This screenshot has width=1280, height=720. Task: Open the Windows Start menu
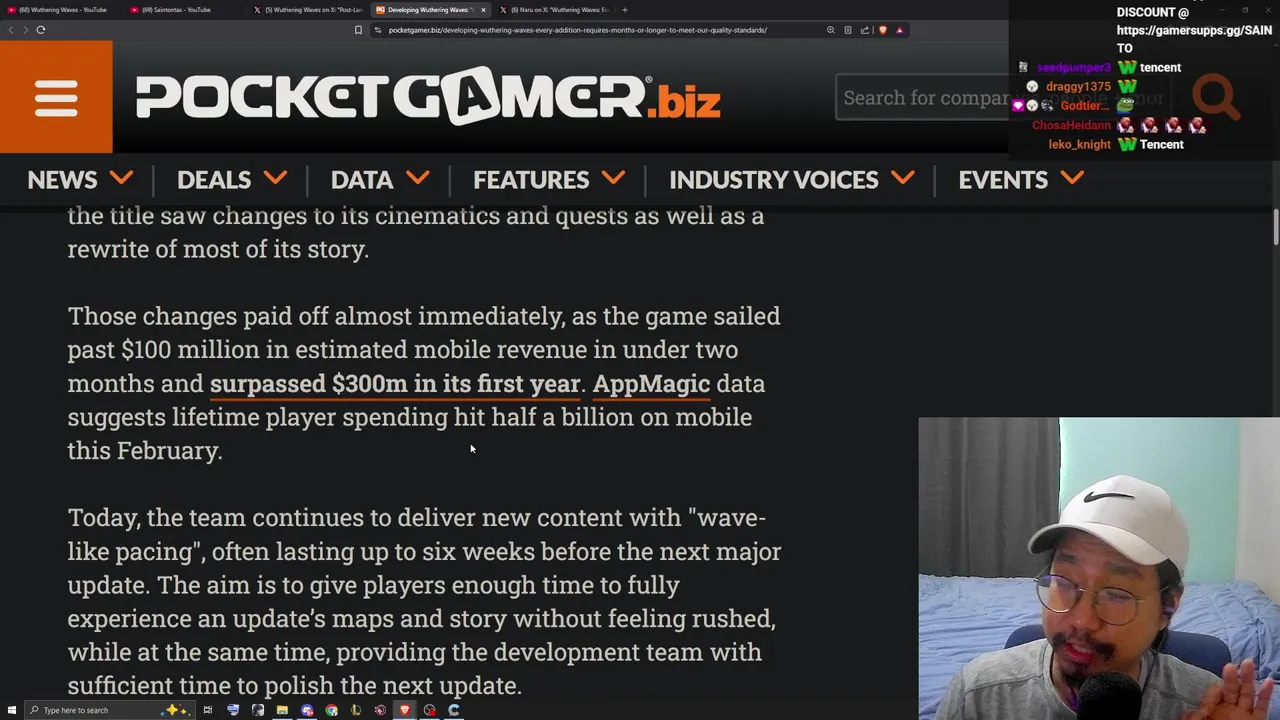[x=12, y=710]
